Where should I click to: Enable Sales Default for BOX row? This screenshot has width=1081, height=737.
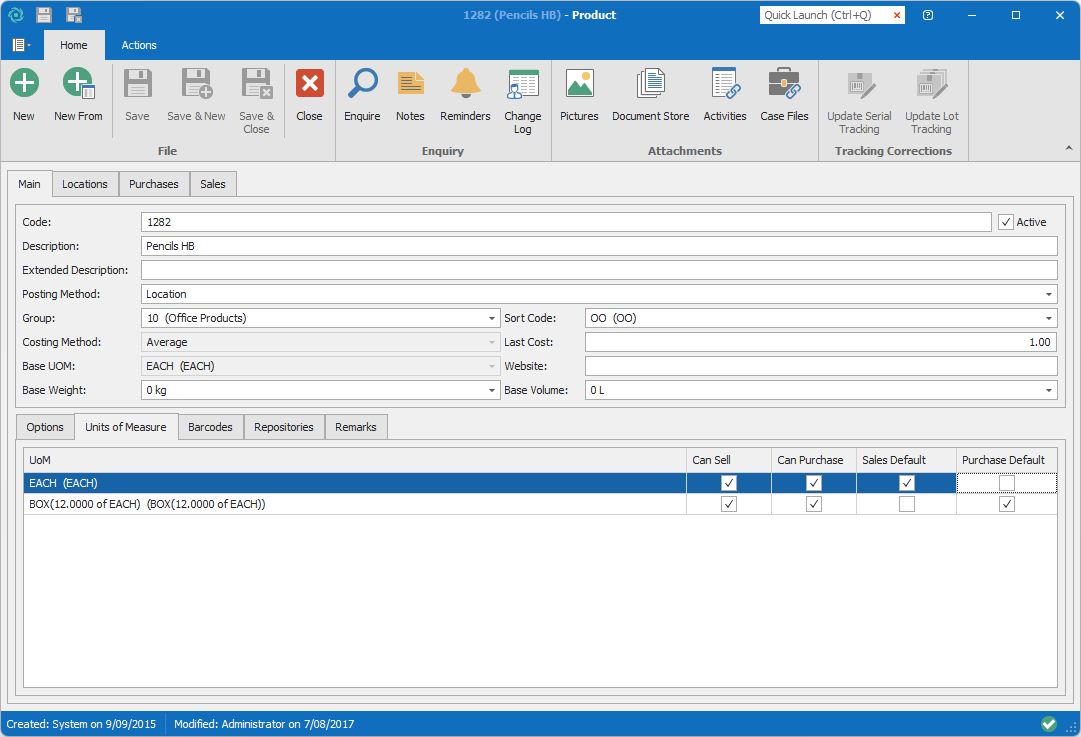[906, 505]
